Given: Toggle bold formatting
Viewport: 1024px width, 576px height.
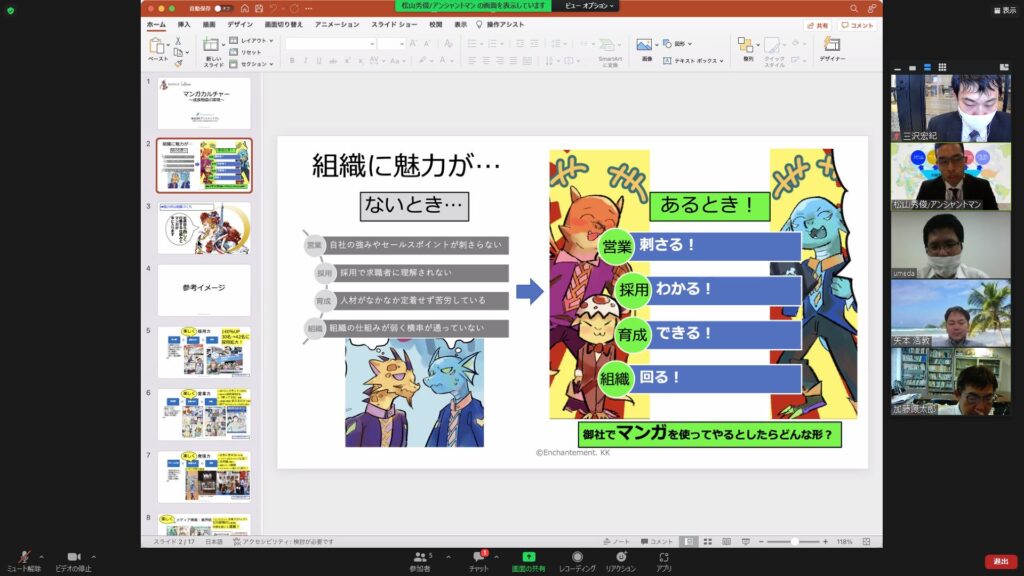Looking at the screenshot, I should point(292,61).
